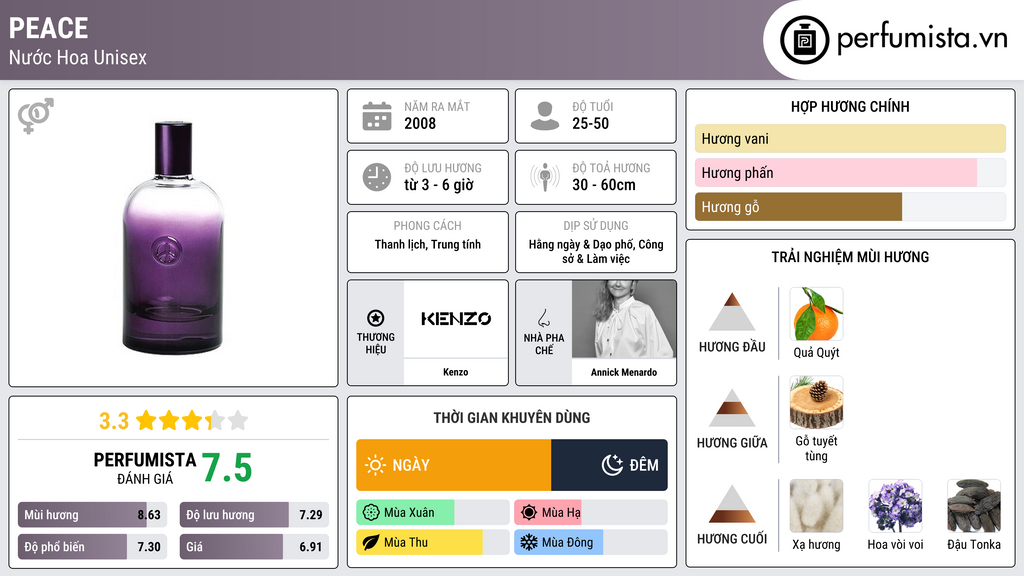Click the '30 - 60cm' sillage value

coord(604,185)
